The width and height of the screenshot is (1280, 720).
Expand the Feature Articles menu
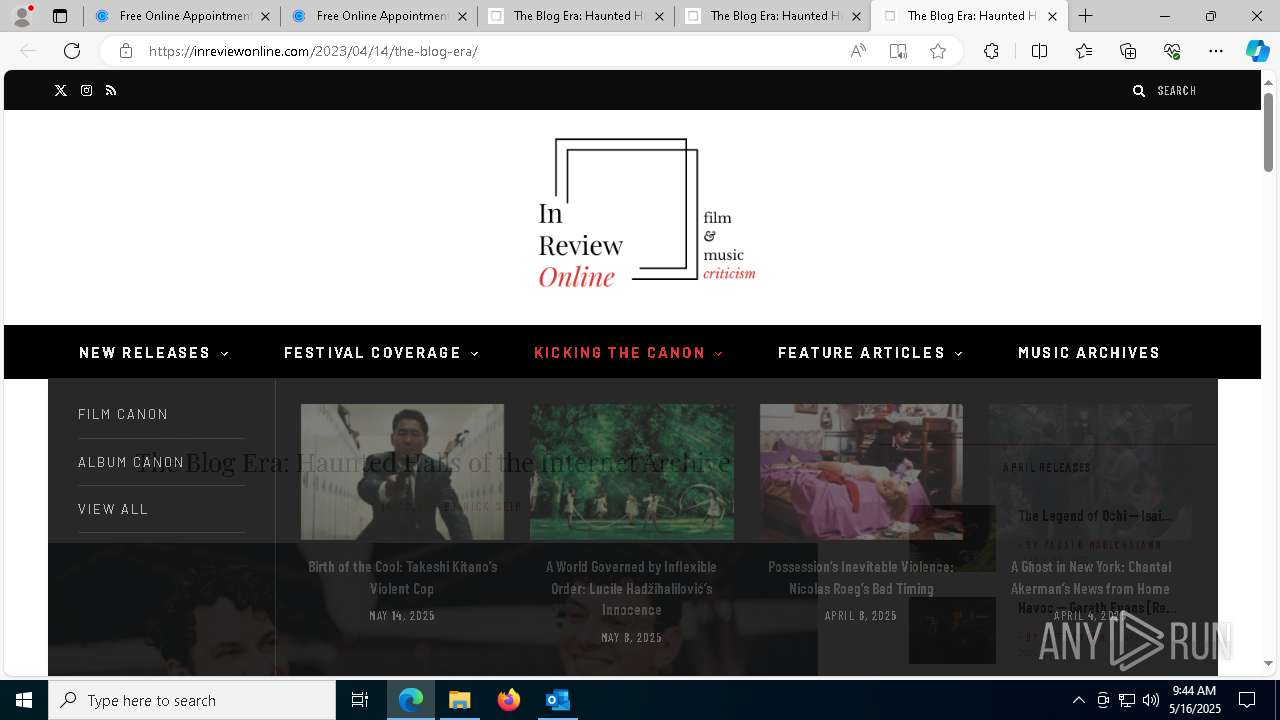870,352
